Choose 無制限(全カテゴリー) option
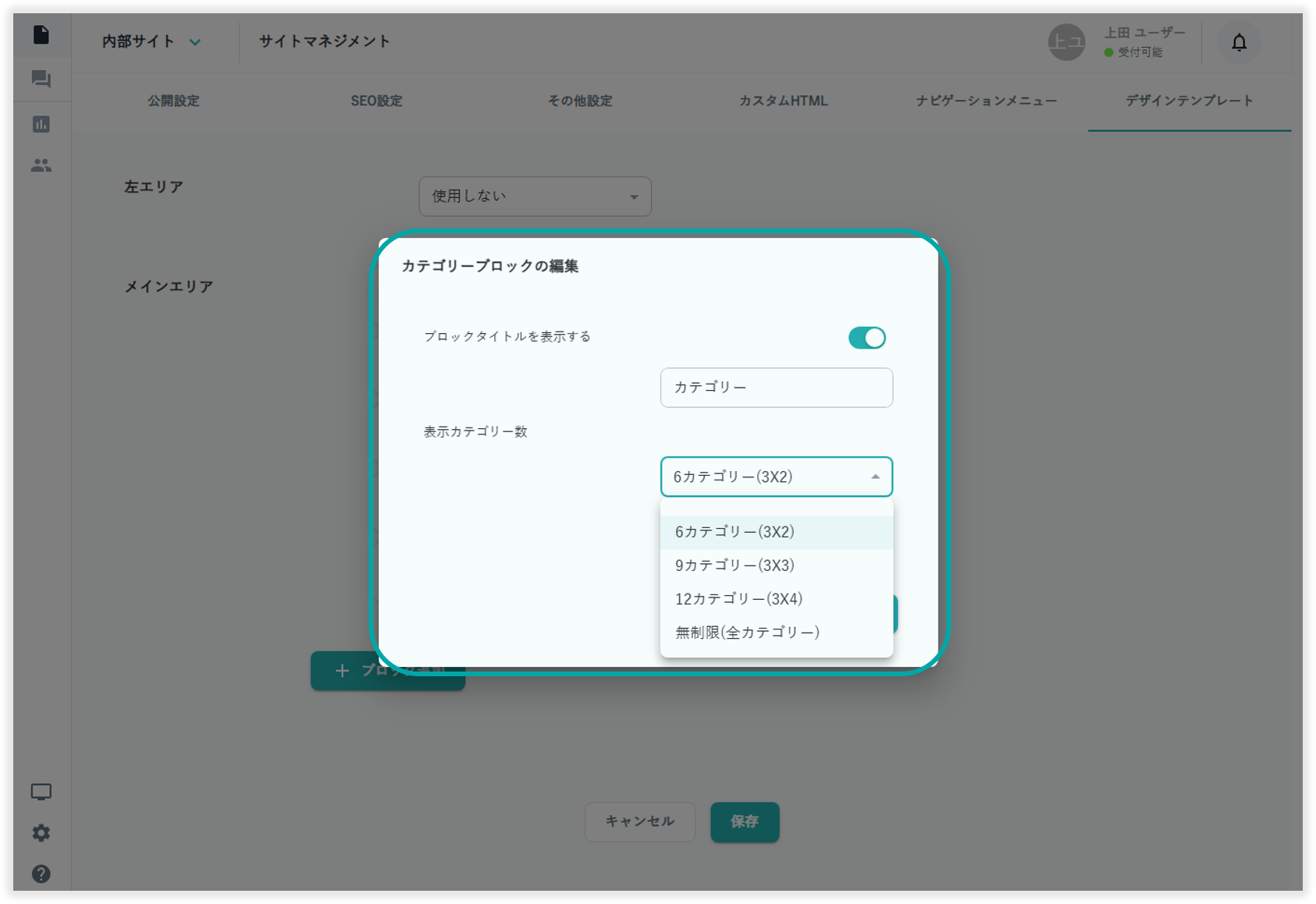Image resolution: width=1316 pixels, height=904 pixels. 747,633
